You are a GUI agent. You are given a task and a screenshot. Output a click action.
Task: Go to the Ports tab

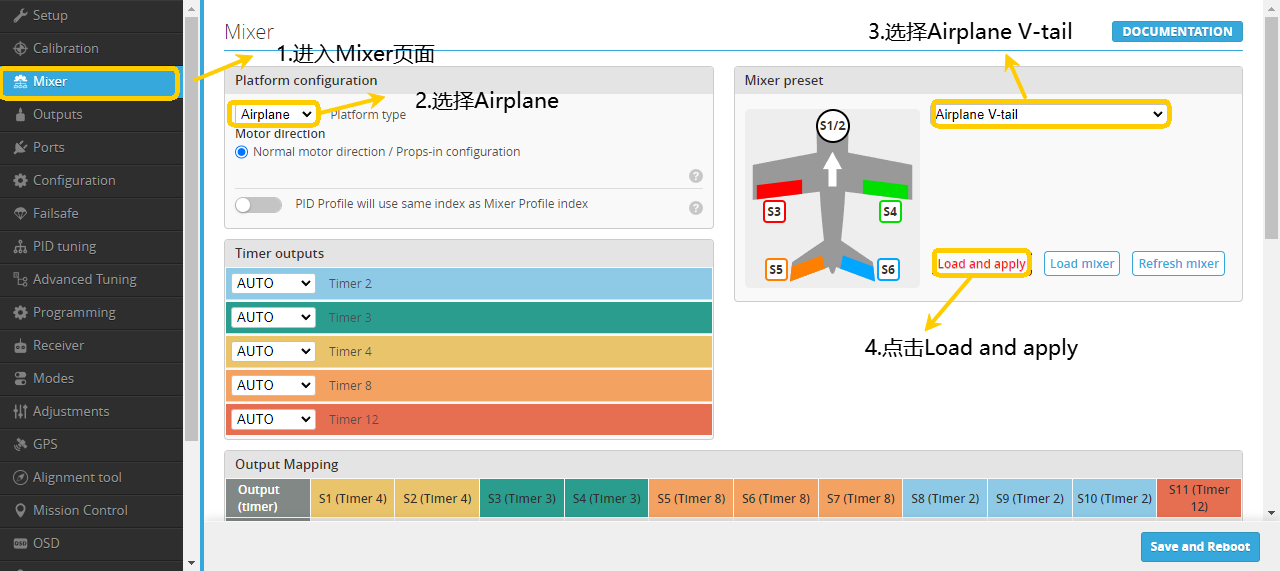[91, 147]
